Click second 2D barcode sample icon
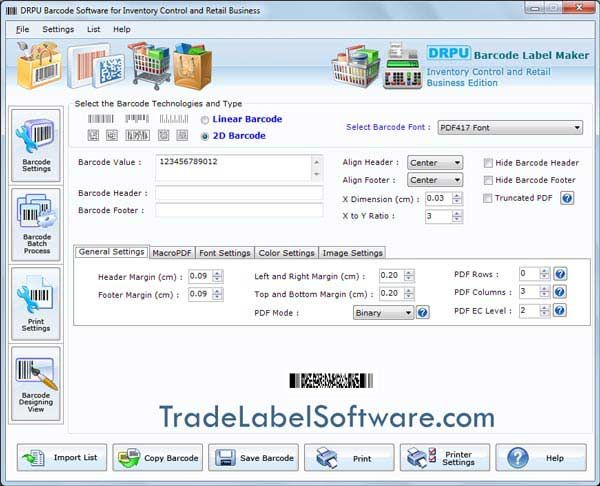 pyautogui.click(x=112, y=135)
